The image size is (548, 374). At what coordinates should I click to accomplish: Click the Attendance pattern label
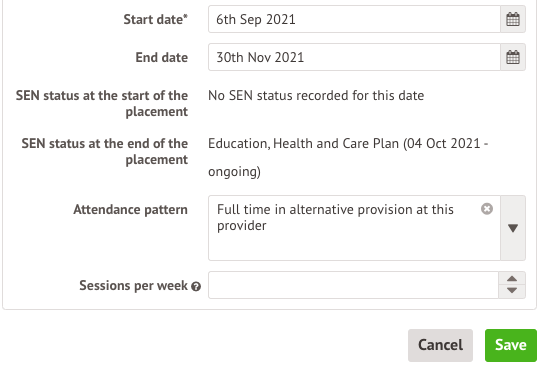coord(131,209)
